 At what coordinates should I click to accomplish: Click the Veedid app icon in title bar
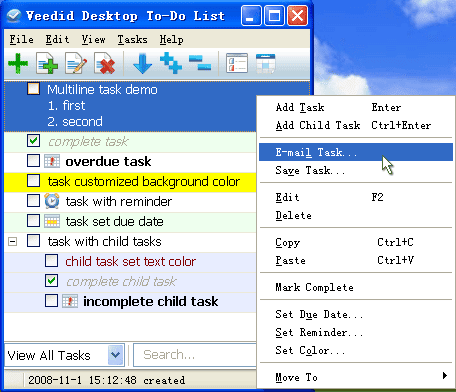(14, 15)
